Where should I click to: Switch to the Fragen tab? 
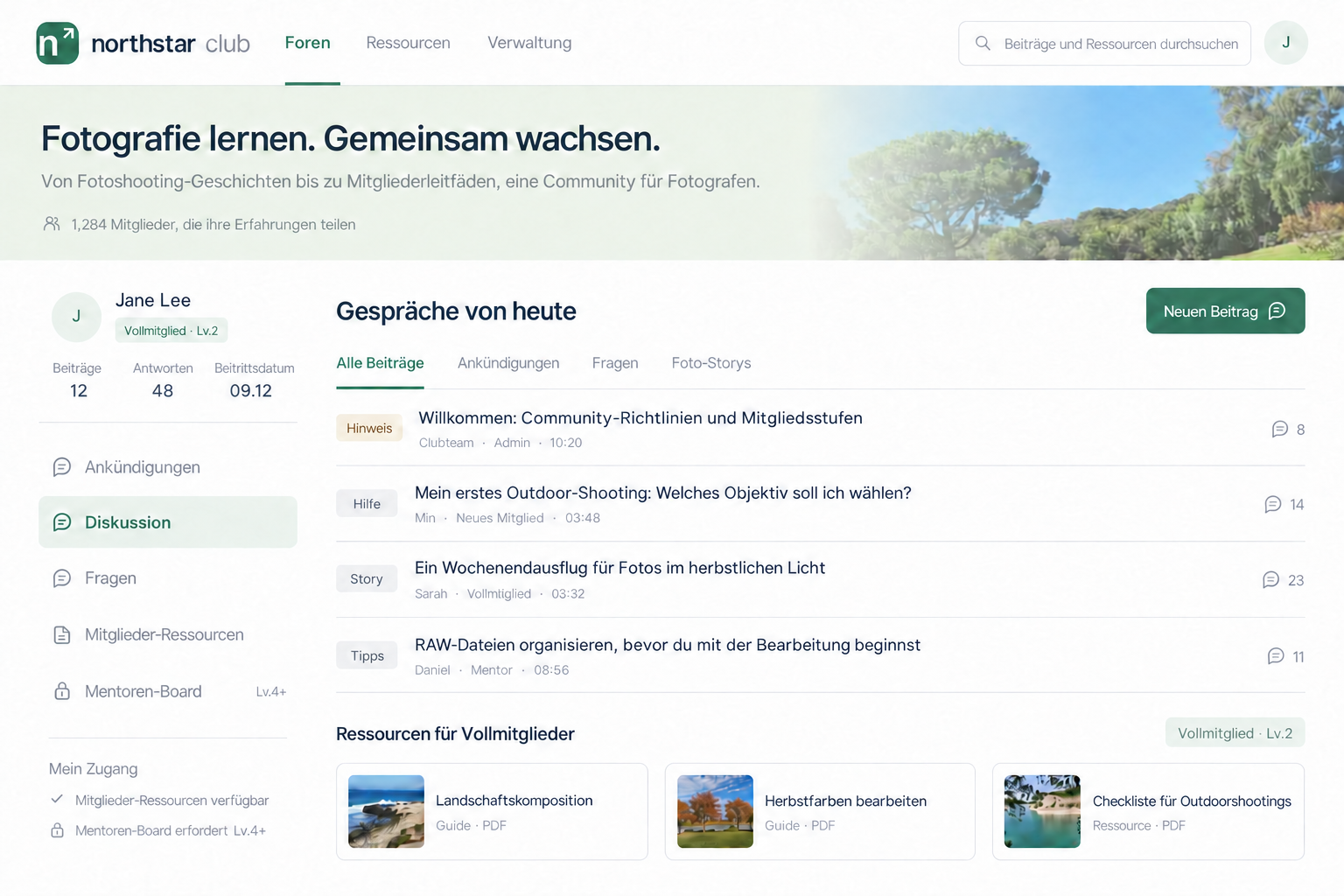click(615, 363)
